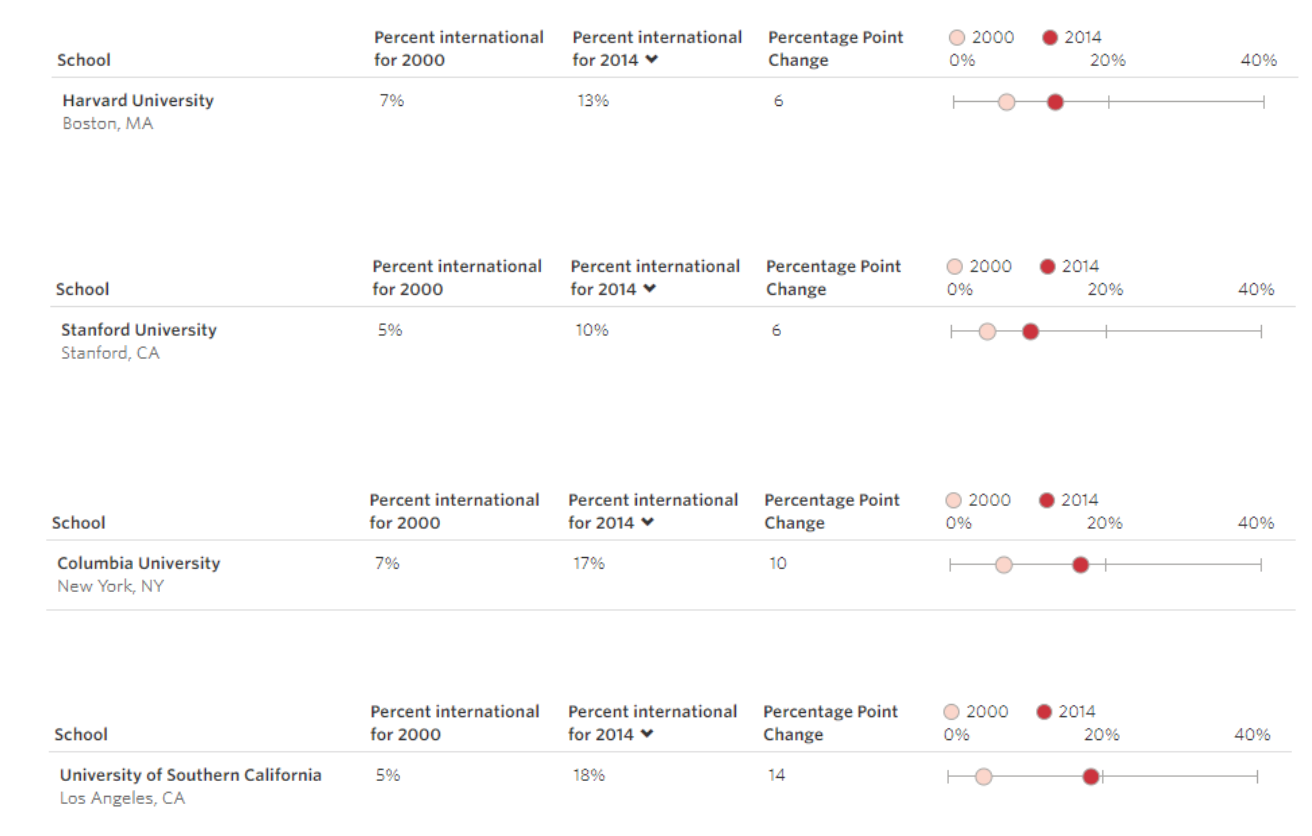Click Columbia's 17% value for 2014
This screenshot has height=836, width=1312.
tap(588, 564)
